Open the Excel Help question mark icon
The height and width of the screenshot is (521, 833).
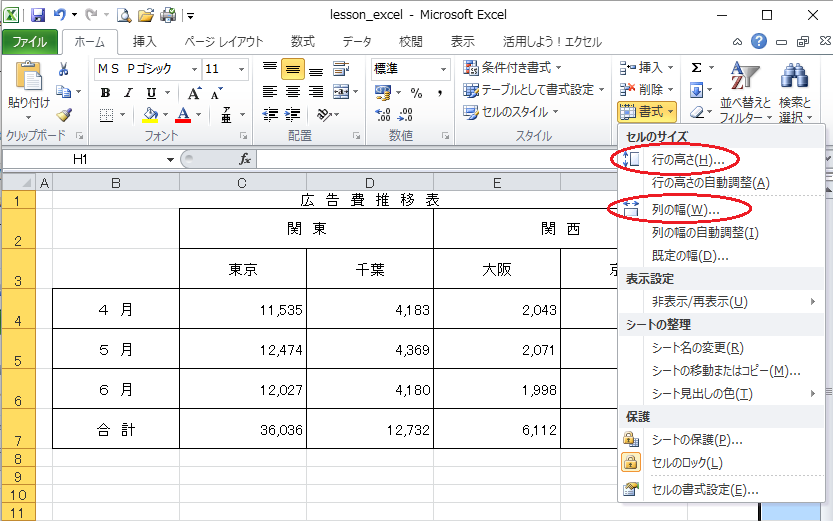point(759,41)
